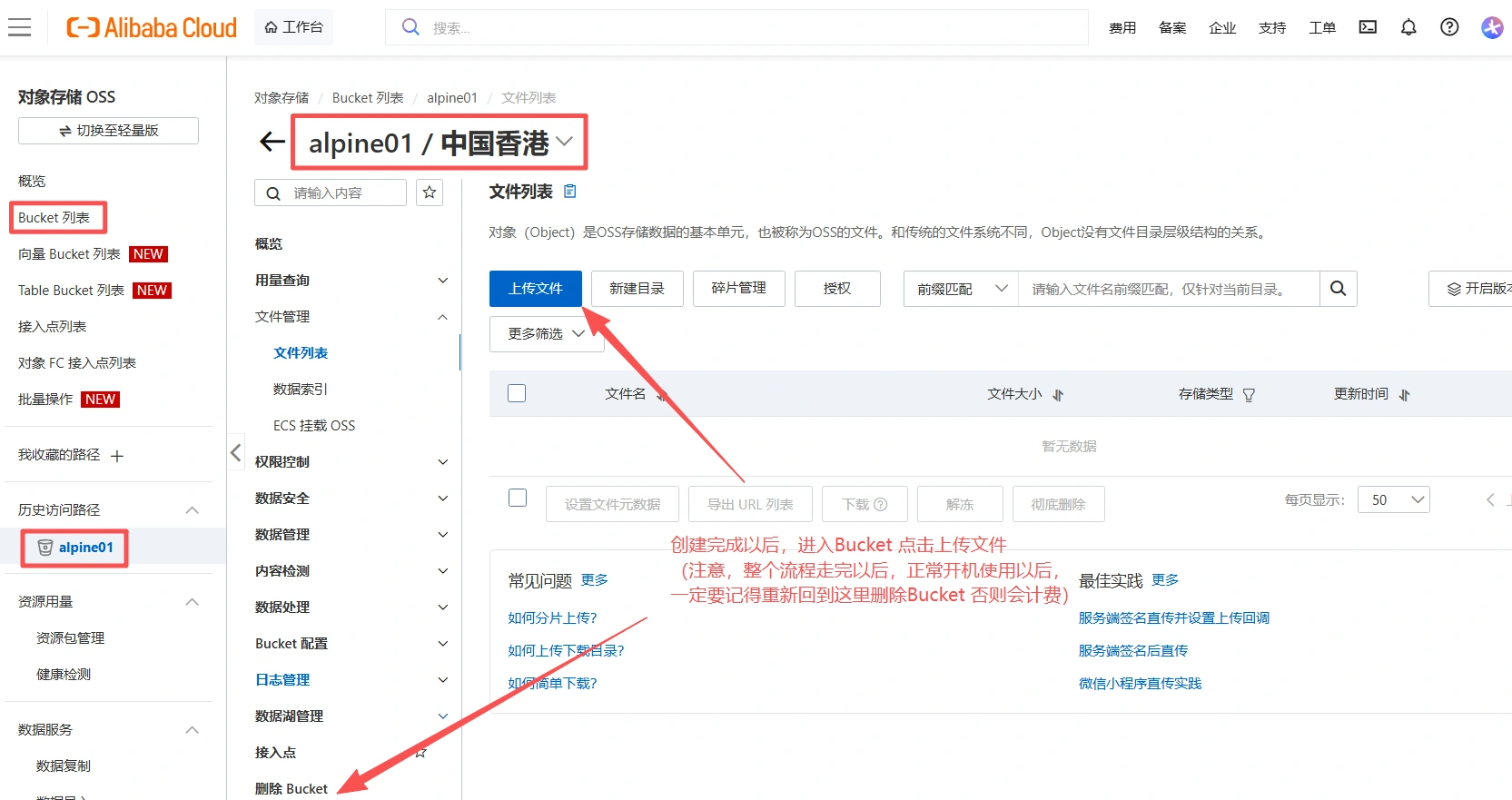Open 支持 in the top bar
Screen dimensions: 1512x800
pos(1272,28)
